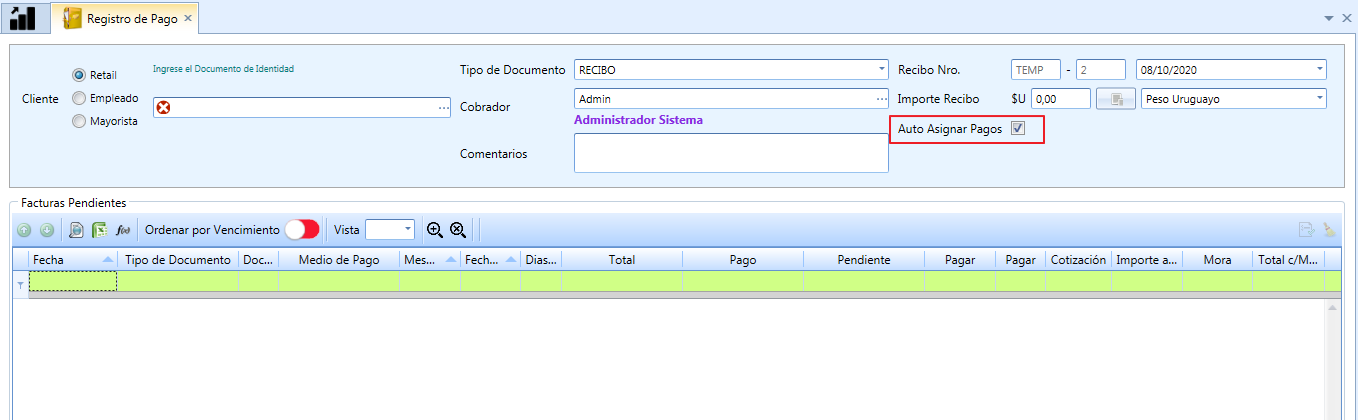Click the zoom in magnifier icon
The height and width of the screenshot is (420, 1358).
click(x=435, y=229)
